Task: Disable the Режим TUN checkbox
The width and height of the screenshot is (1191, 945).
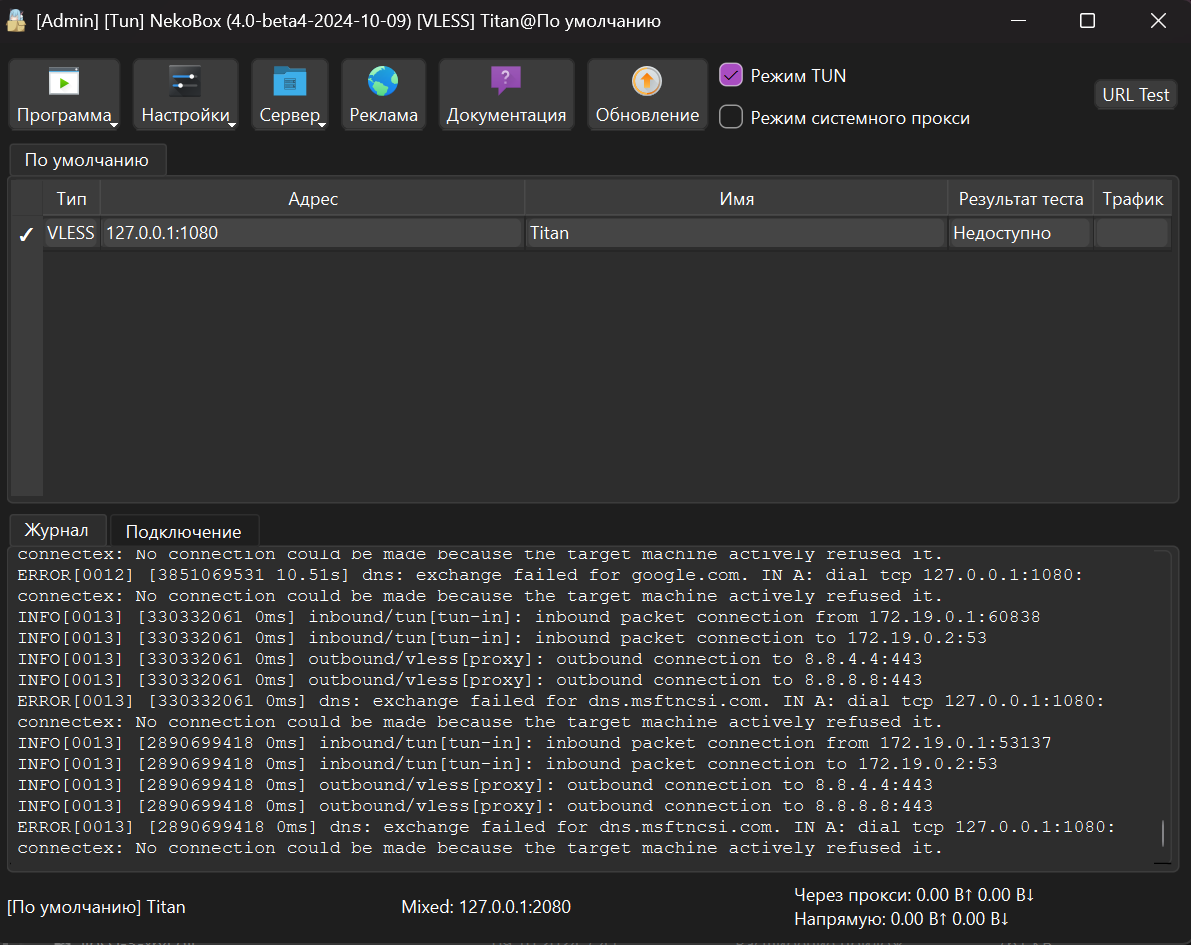Action: click(731, 75)
